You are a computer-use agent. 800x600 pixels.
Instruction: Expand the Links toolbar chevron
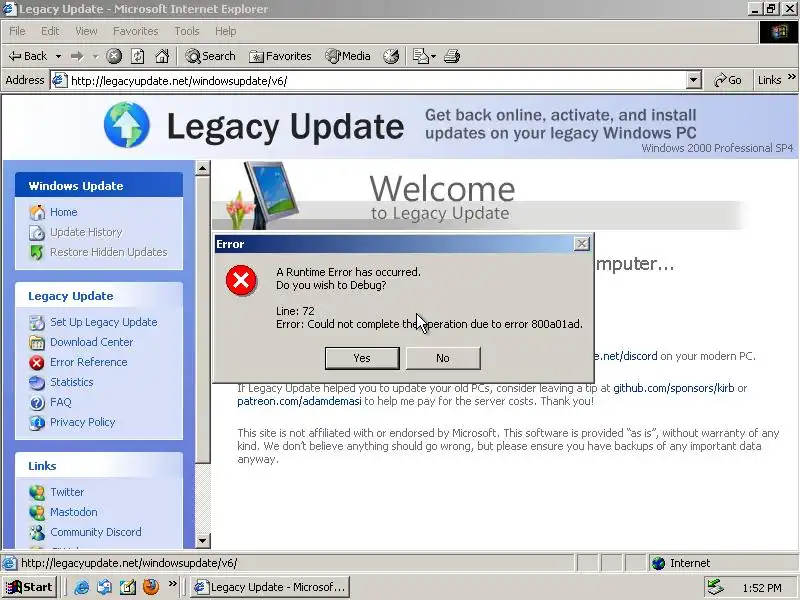point(791,77)
